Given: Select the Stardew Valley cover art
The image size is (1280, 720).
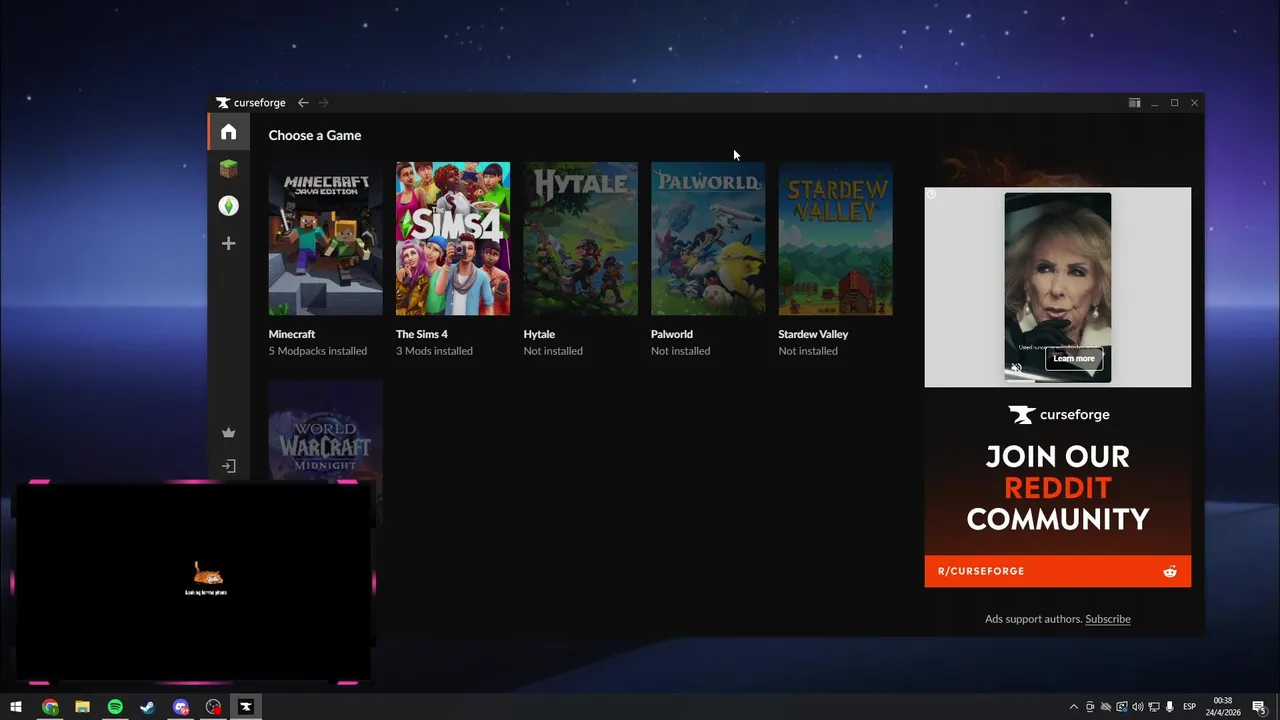Looking at the screenshot, I should coord(835,239).
